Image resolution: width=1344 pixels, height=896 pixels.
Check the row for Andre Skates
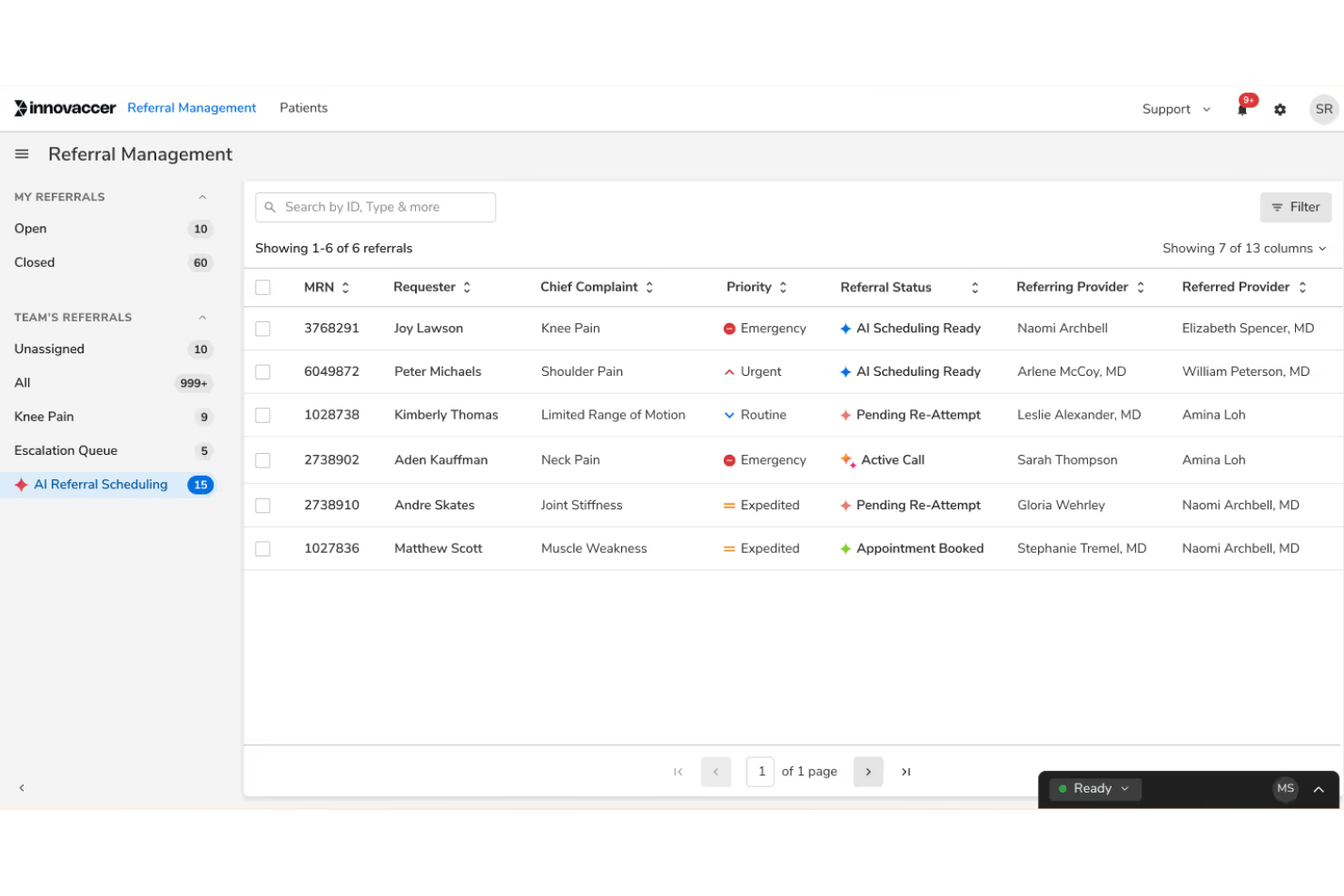263,506
